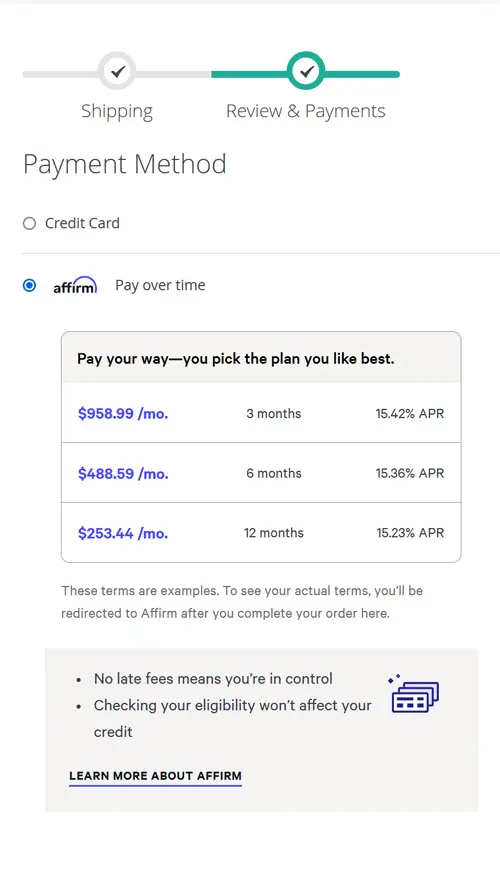Click the Credit Card option label
Screen dimensions: 500x875
[83, 223]
